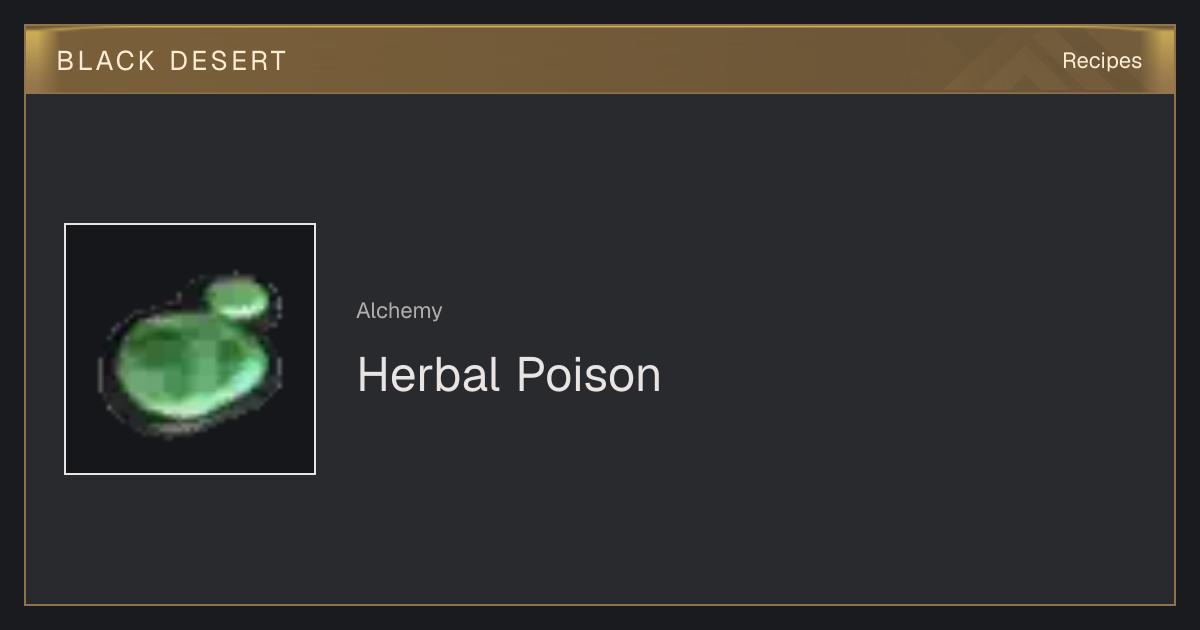Select the small green droplet in icon
Screen dimensions: 1200x630
tap(238, 298)
